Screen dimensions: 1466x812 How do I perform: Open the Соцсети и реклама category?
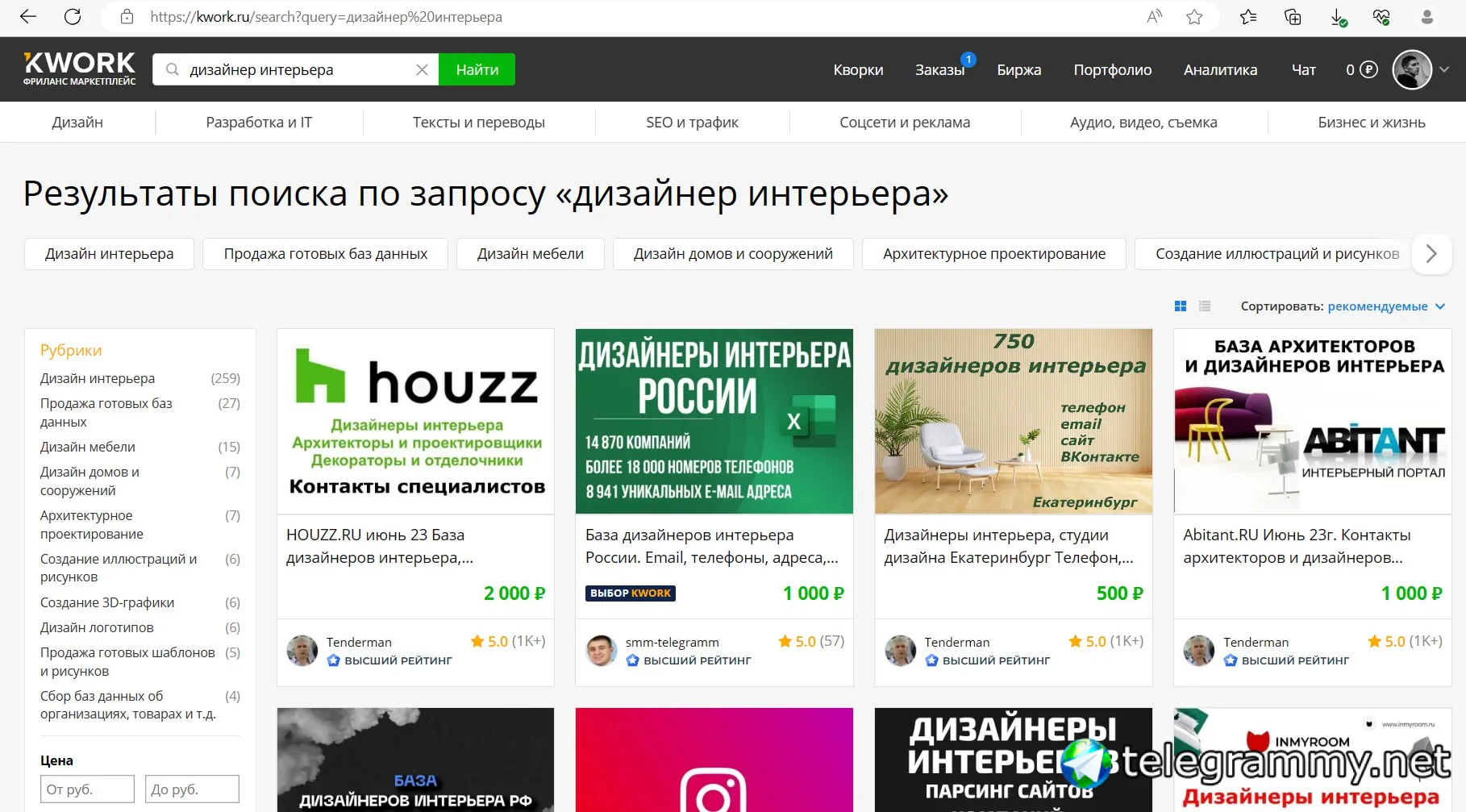click(905, 123)
